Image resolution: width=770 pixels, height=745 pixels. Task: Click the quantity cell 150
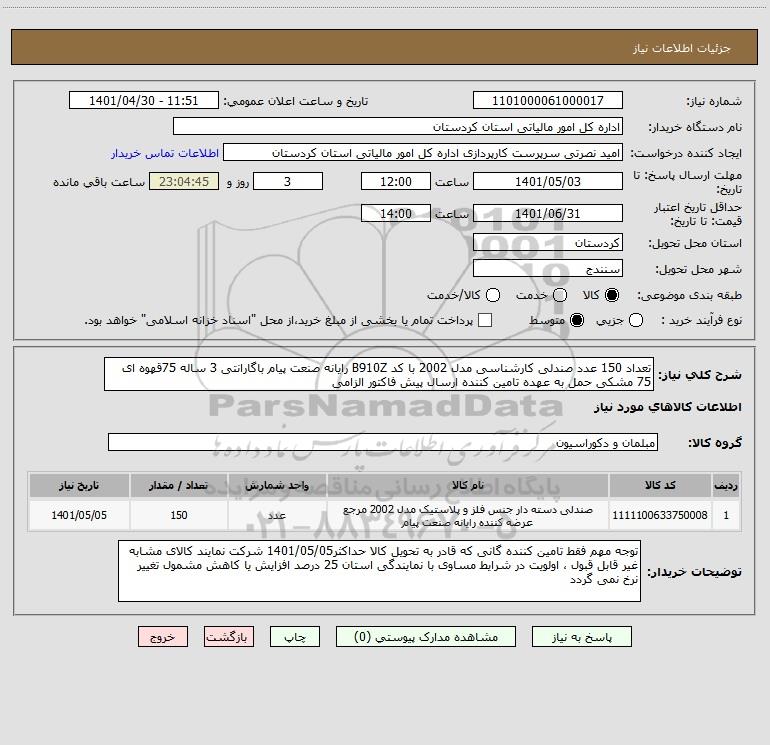coord(179,515)
